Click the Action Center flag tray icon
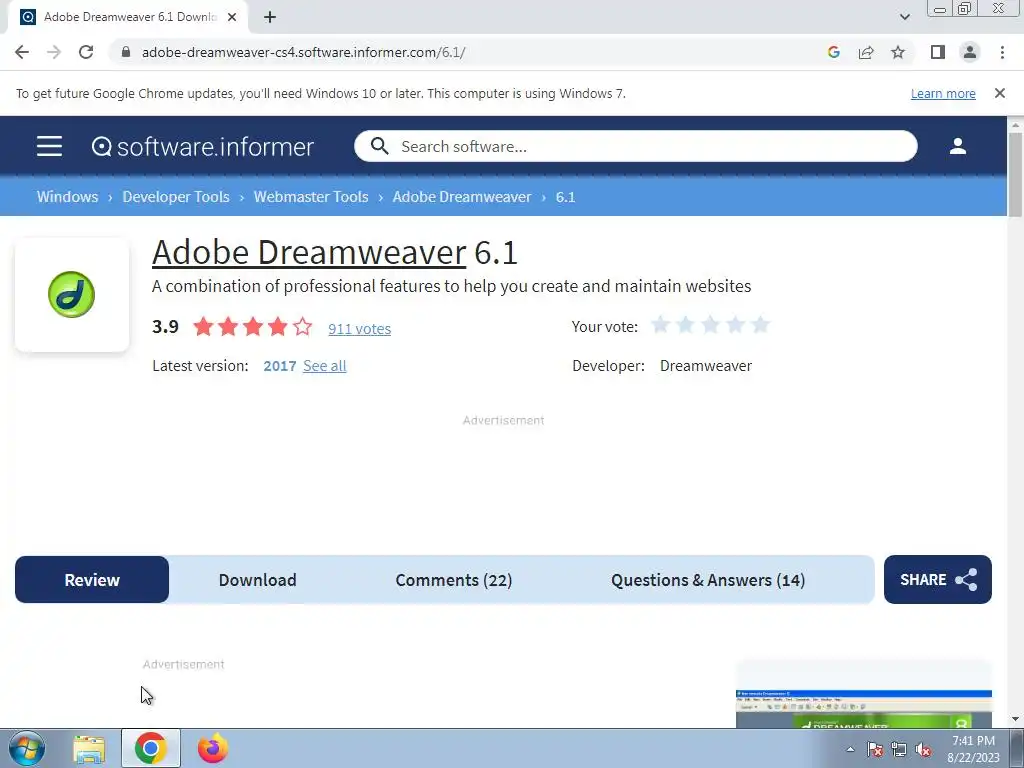Screen dimensions: 1024x768 pos(875,750)
